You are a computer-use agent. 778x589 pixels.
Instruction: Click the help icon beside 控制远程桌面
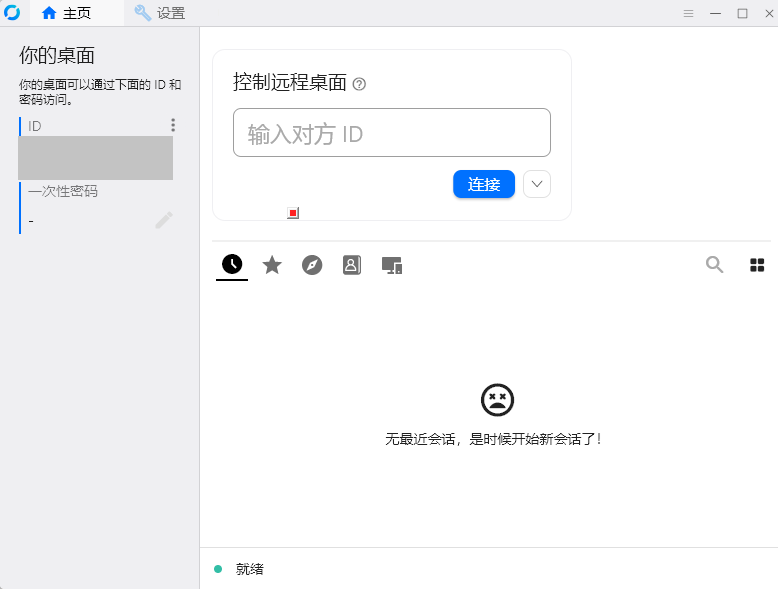tap(360, 84)
